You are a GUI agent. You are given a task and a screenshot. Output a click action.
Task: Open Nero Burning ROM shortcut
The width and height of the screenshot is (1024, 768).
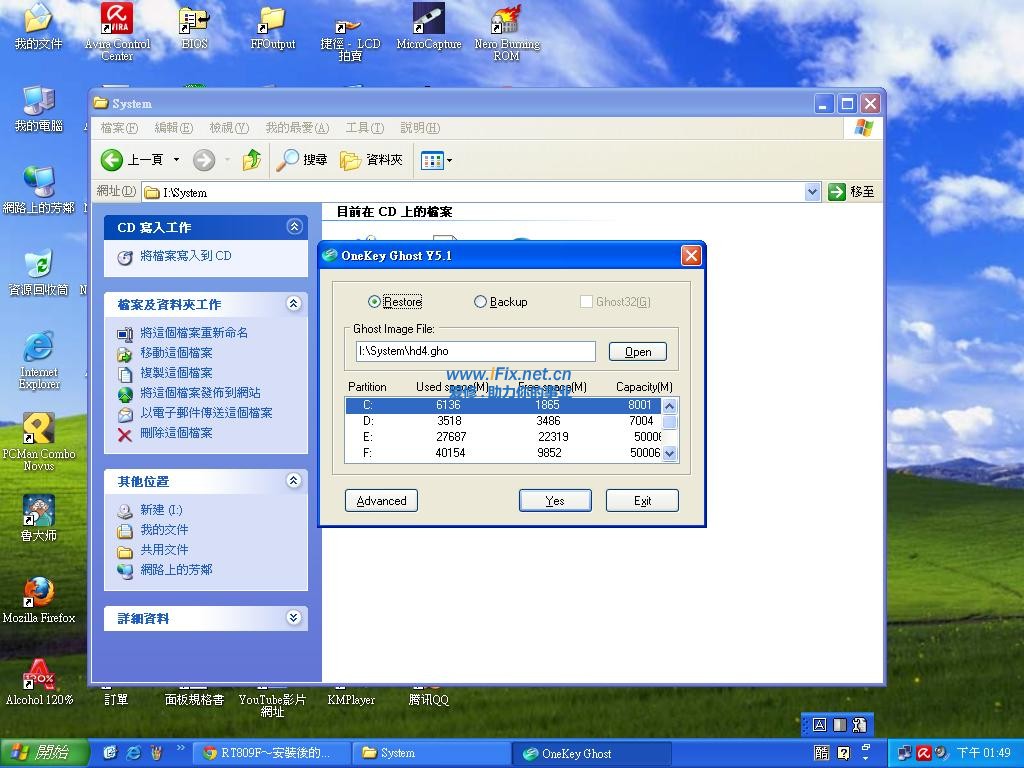click(x=506, y=22)
